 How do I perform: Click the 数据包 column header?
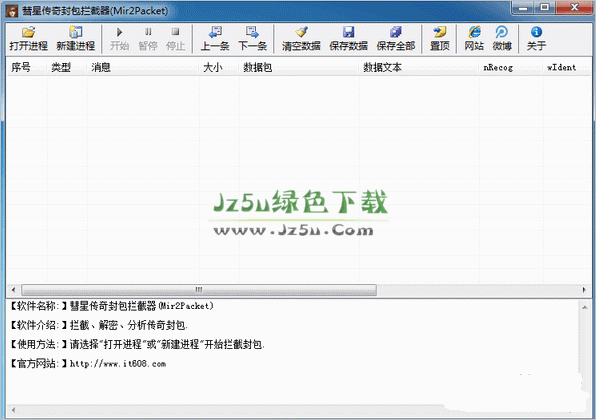(299, 67)
